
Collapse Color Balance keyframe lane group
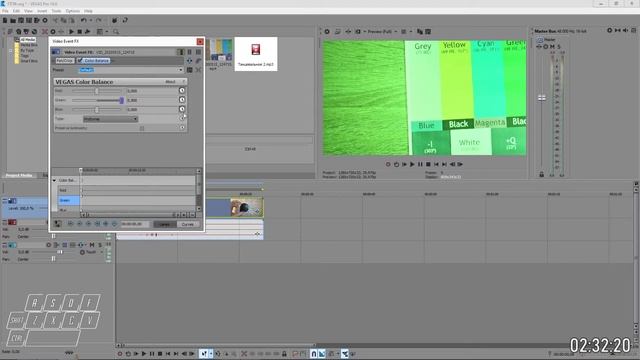(54, 180)
